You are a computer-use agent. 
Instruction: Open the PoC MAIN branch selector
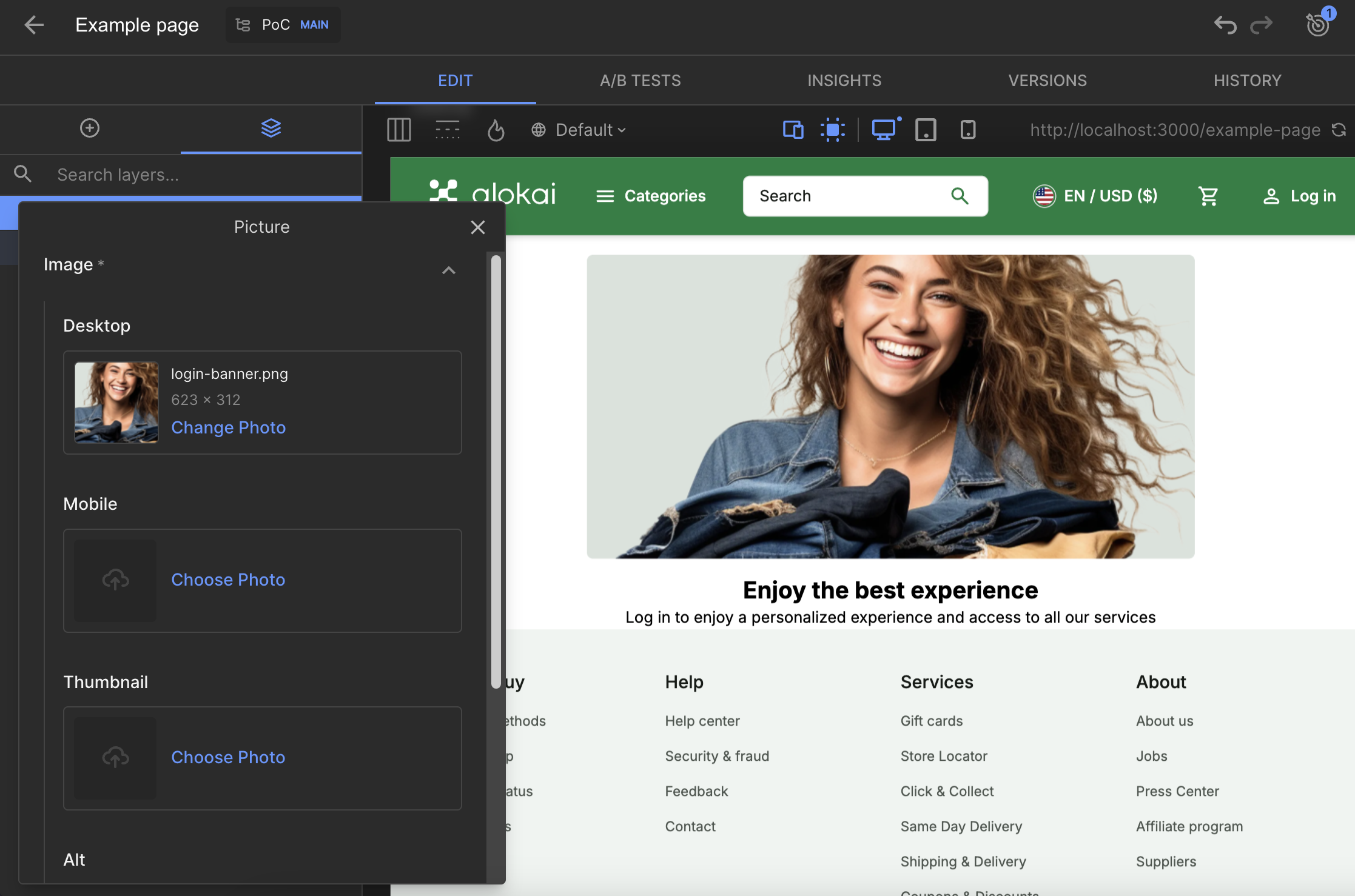(283, 25)
